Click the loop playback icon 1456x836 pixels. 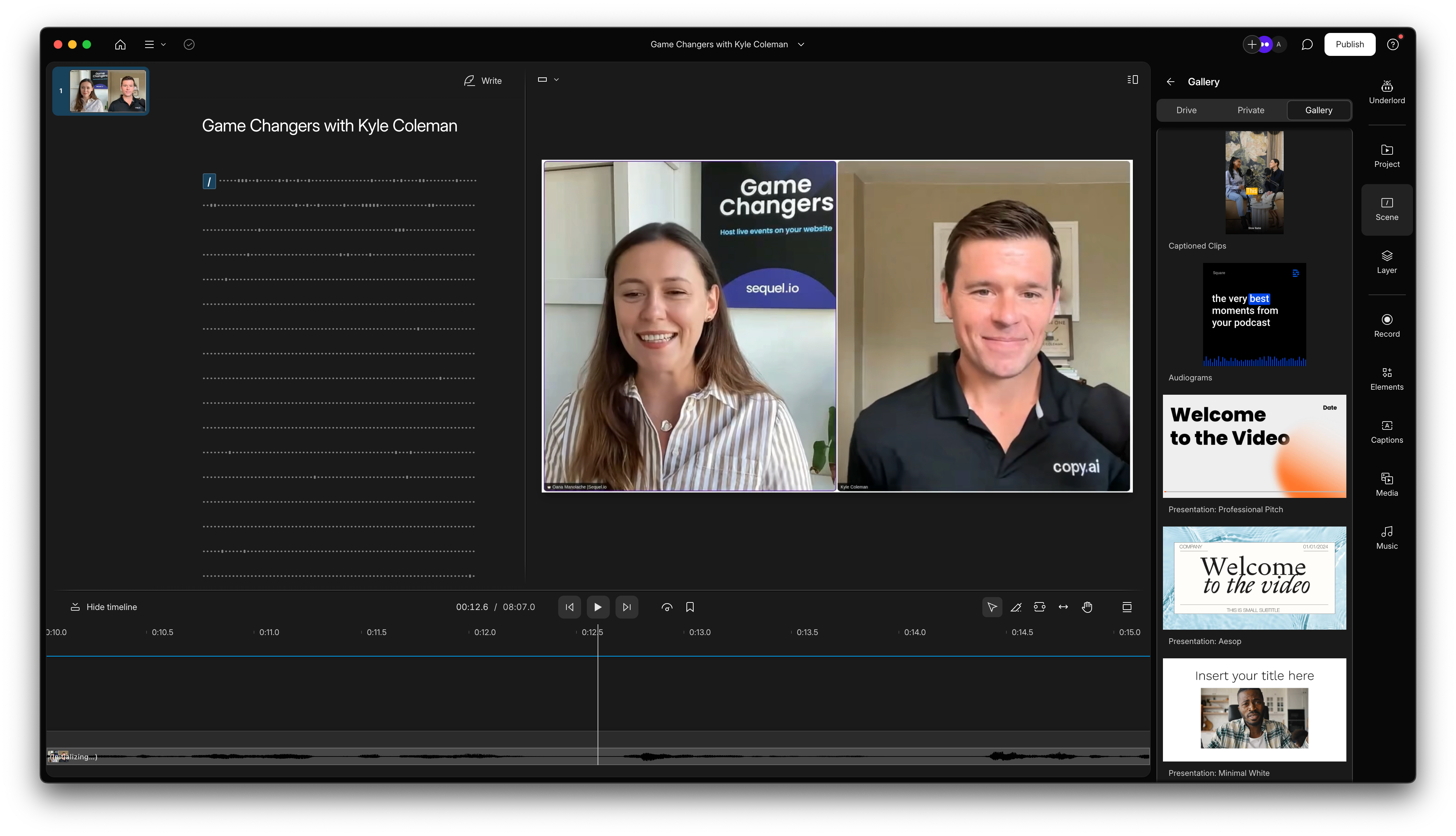click(x=667, y=607)
